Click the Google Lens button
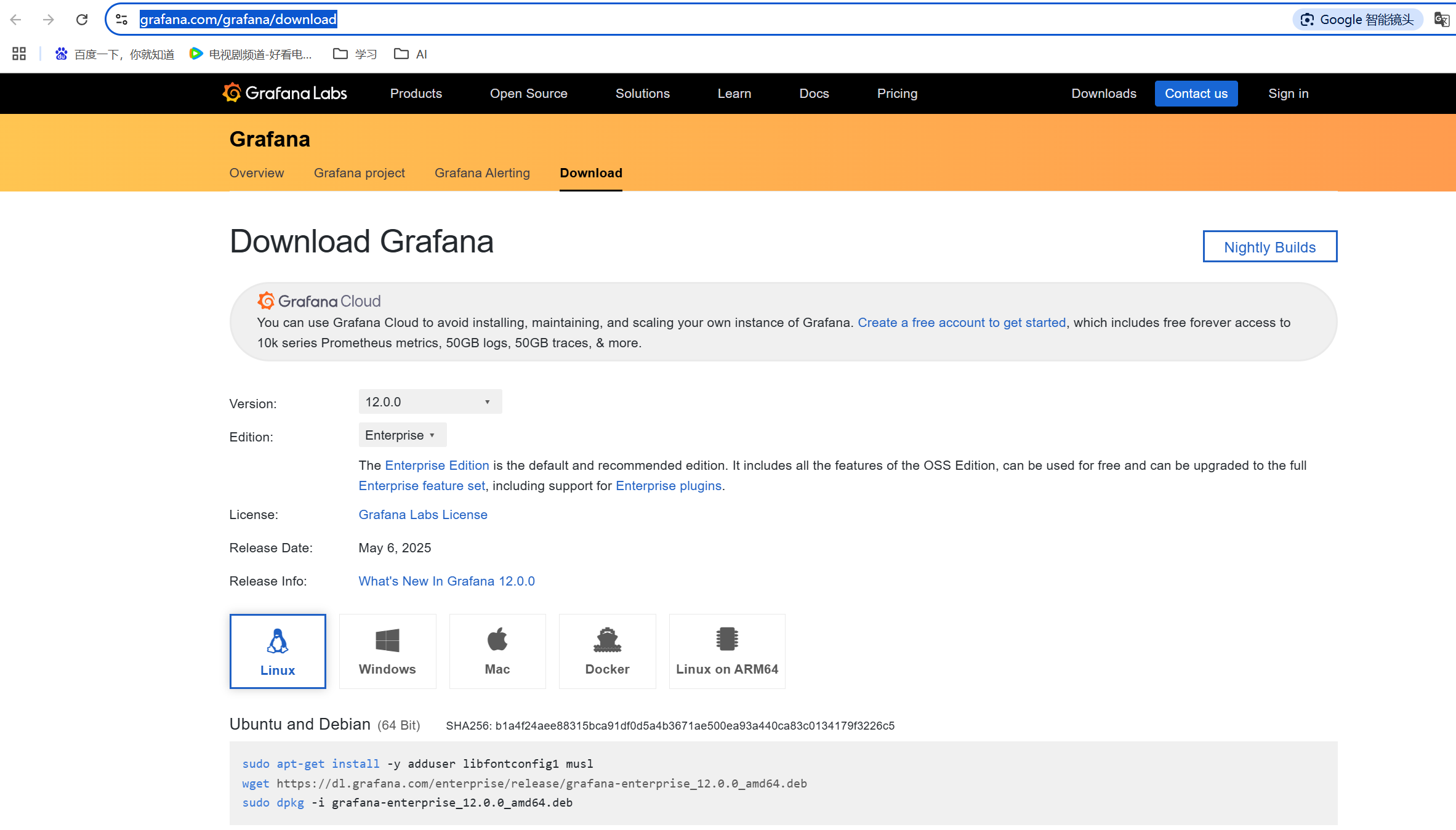 [1357, 20]
